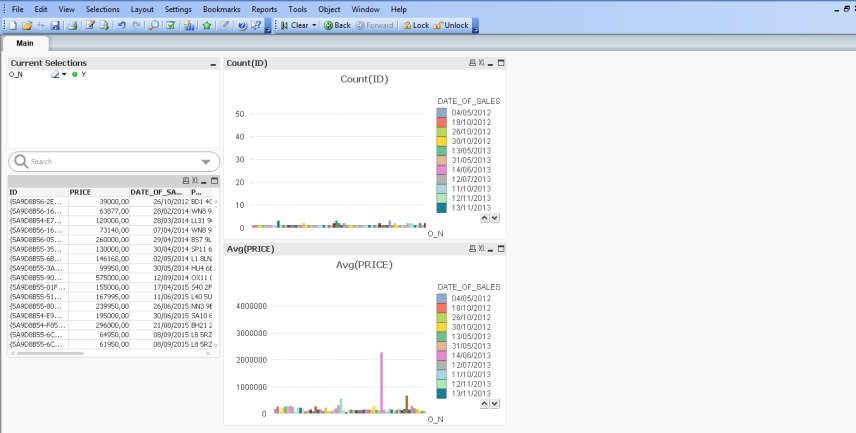Click the 14/06/2013 pink swatch in Avg(PRICE) legend
The image size is (856, 433).
click(x=442, y=355)
